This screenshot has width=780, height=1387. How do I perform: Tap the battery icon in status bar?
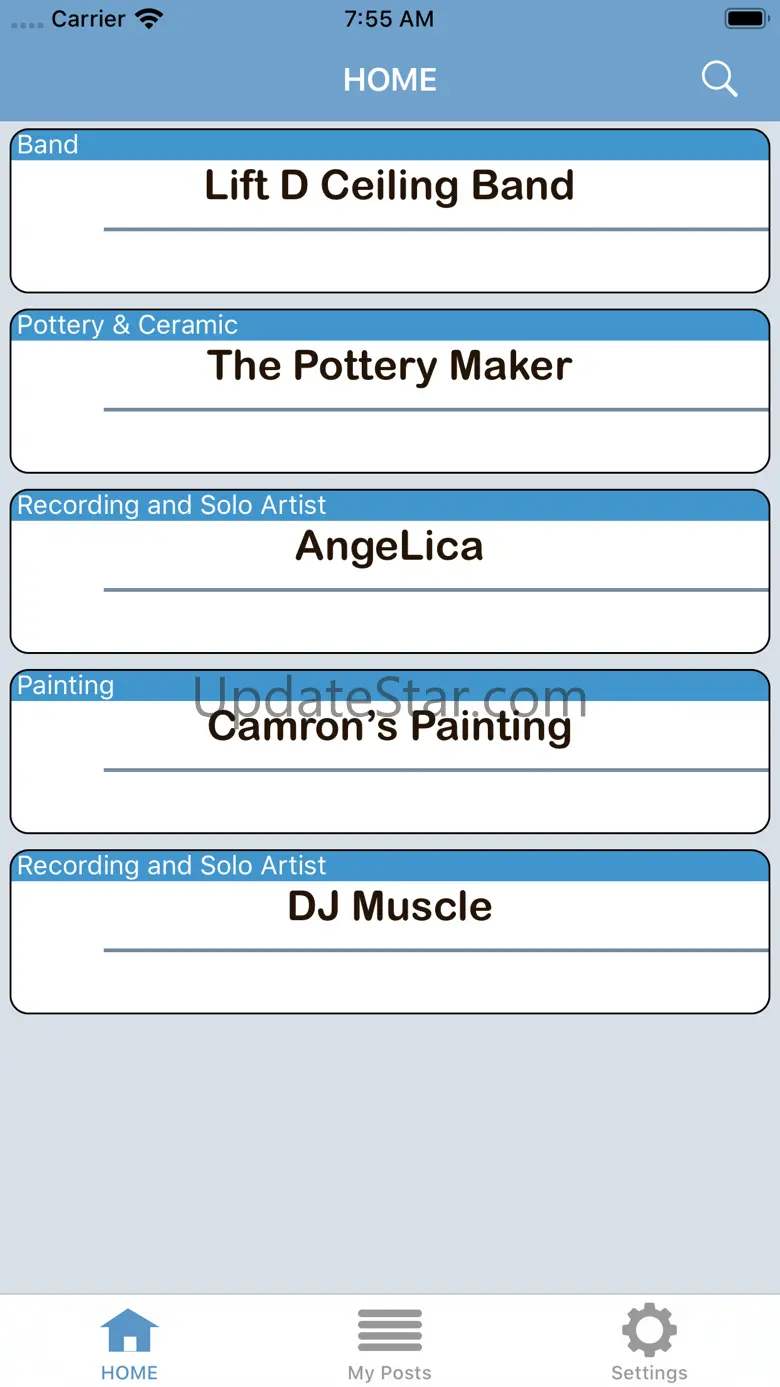[x=747, y=18]
